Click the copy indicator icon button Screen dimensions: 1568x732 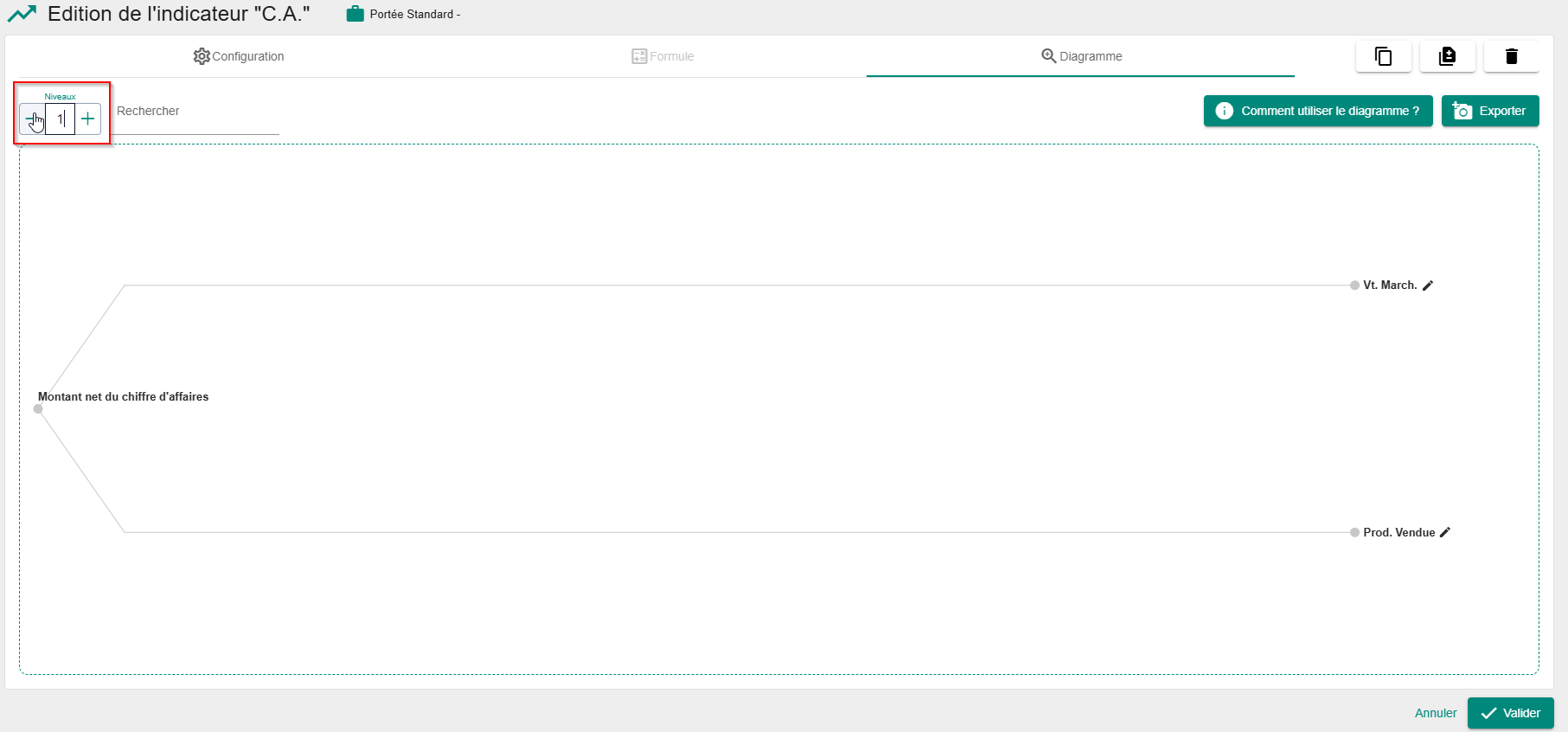(x=1383, y=56)
